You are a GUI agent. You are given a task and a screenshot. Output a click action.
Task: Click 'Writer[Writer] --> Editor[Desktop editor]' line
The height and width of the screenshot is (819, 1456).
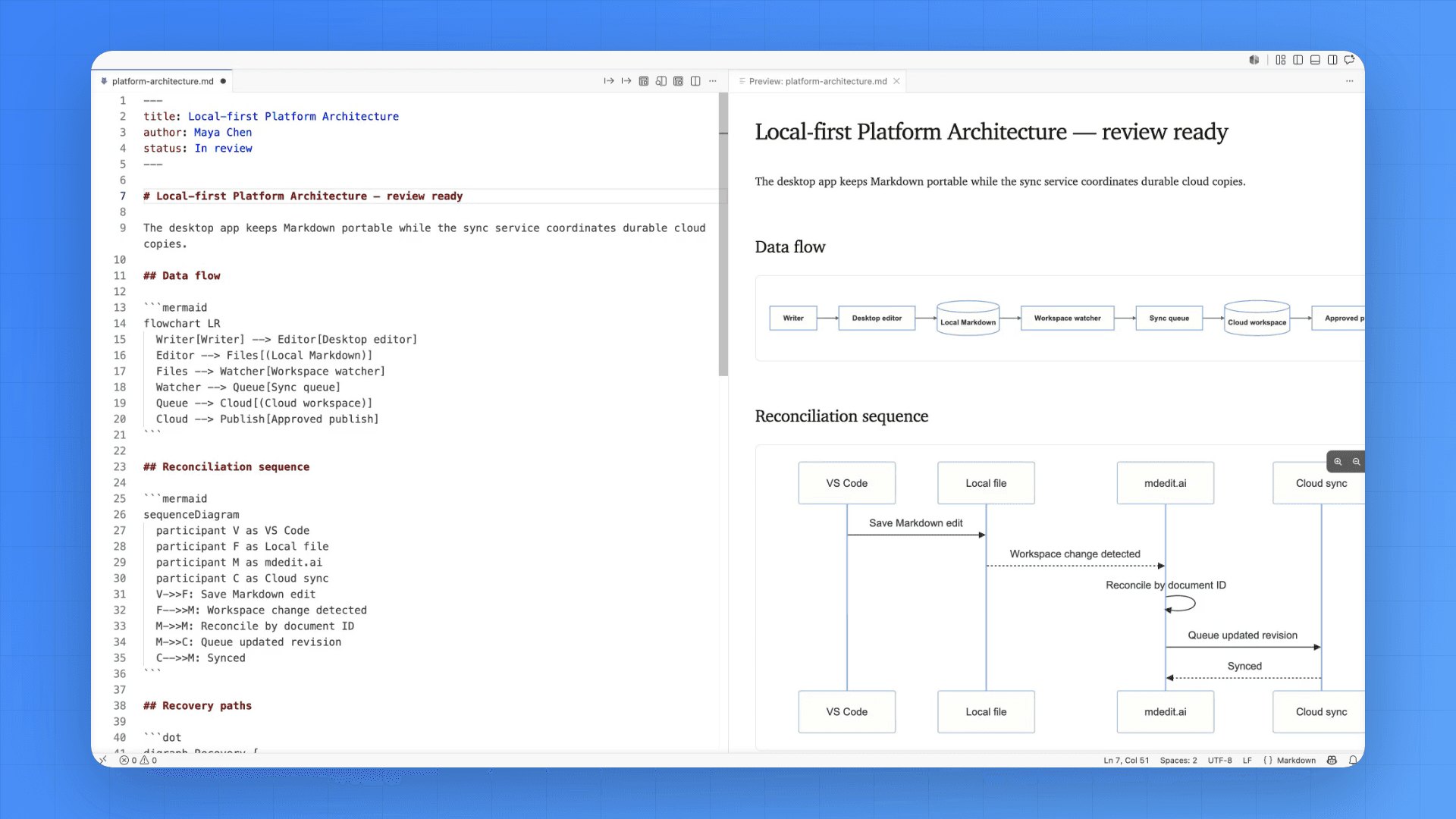coord(286,339)
